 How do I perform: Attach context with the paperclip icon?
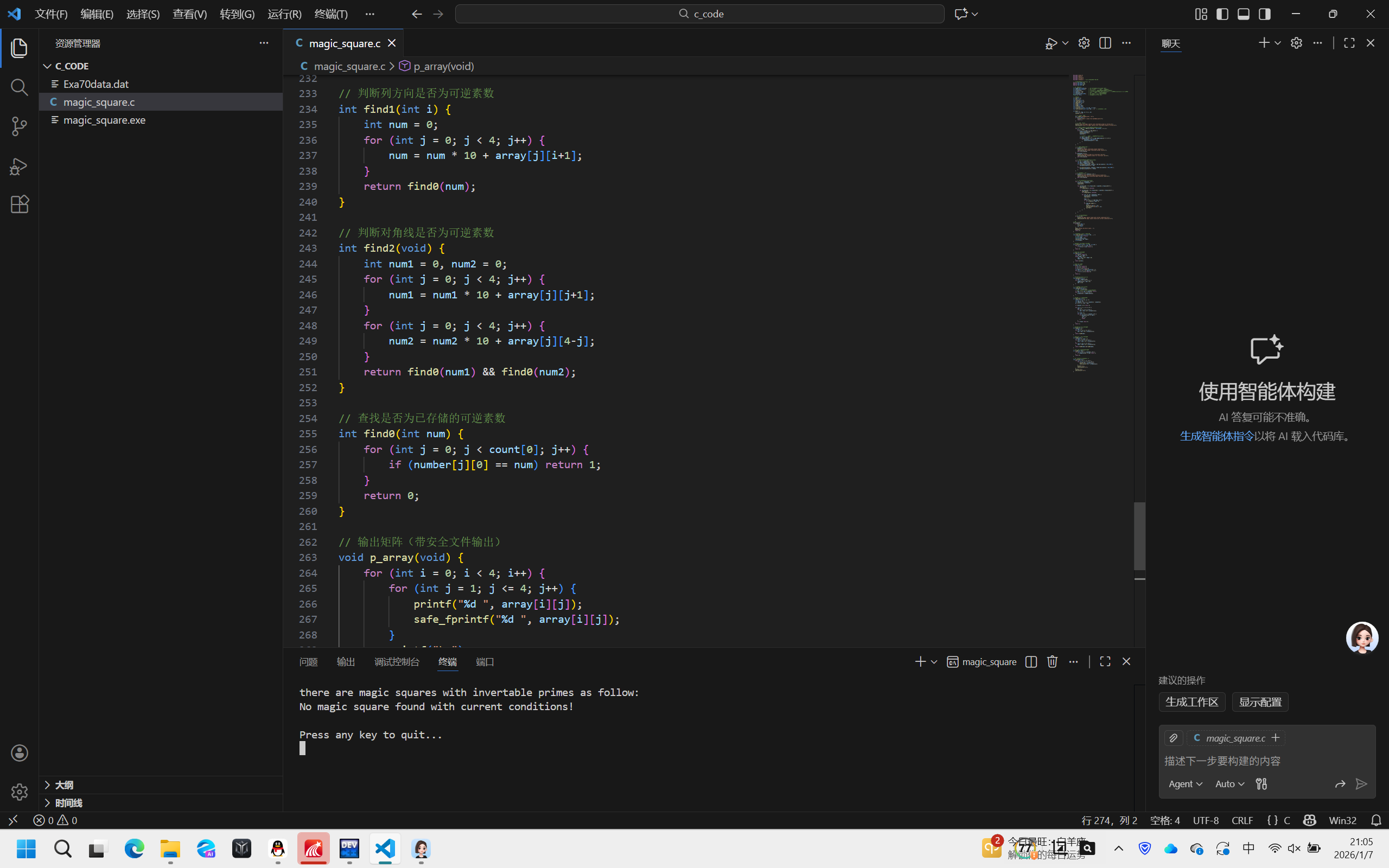click(1173, 738)
